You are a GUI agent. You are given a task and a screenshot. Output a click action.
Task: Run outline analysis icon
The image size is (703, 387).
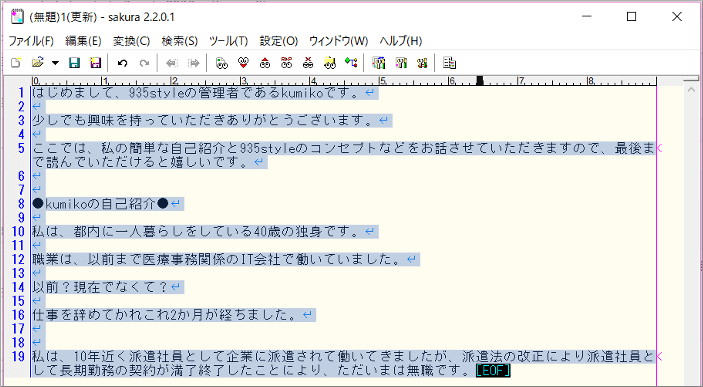point(351,63)
